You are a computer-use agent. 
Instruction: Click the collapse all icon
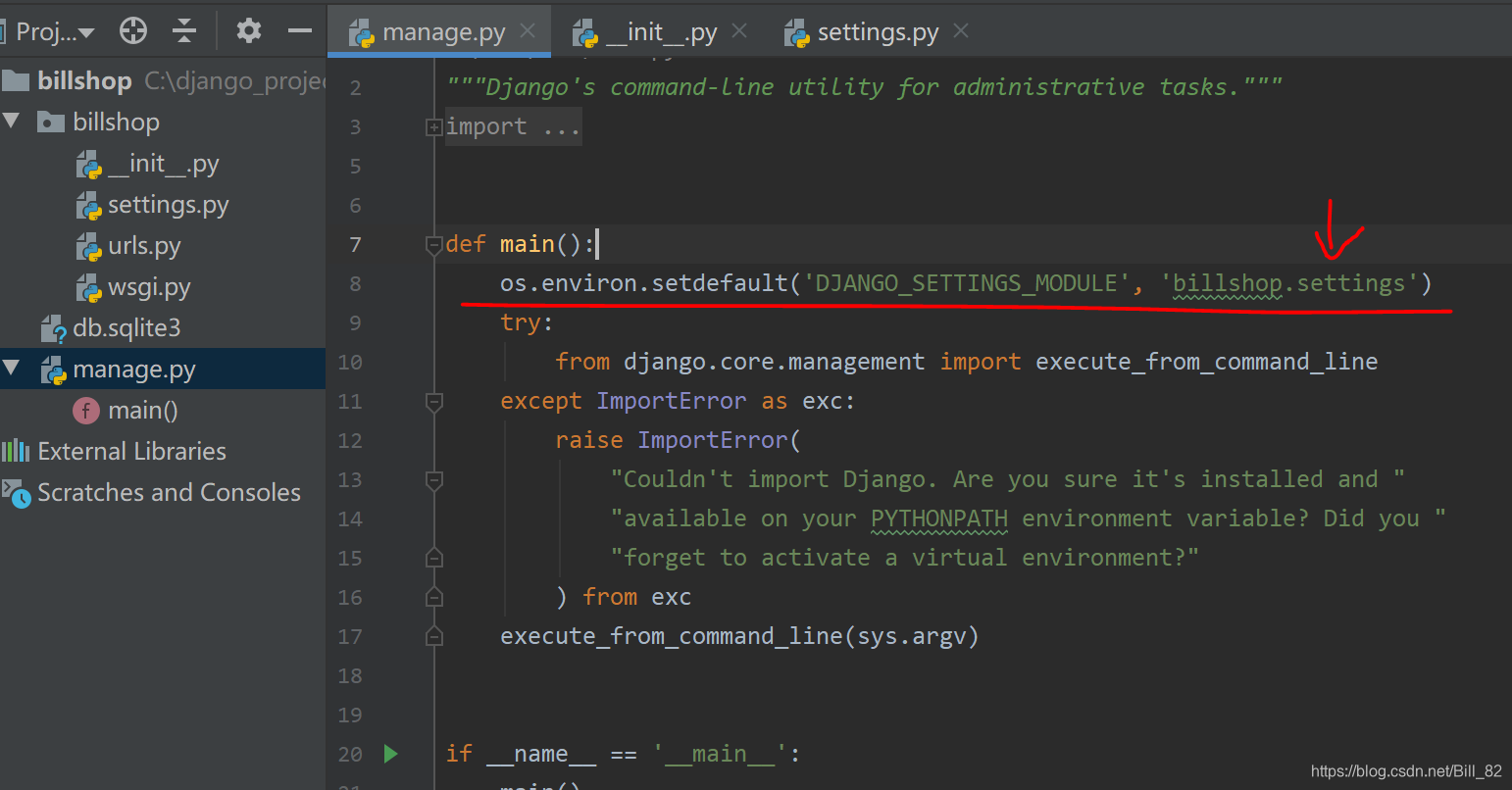(x=184, y=31)
